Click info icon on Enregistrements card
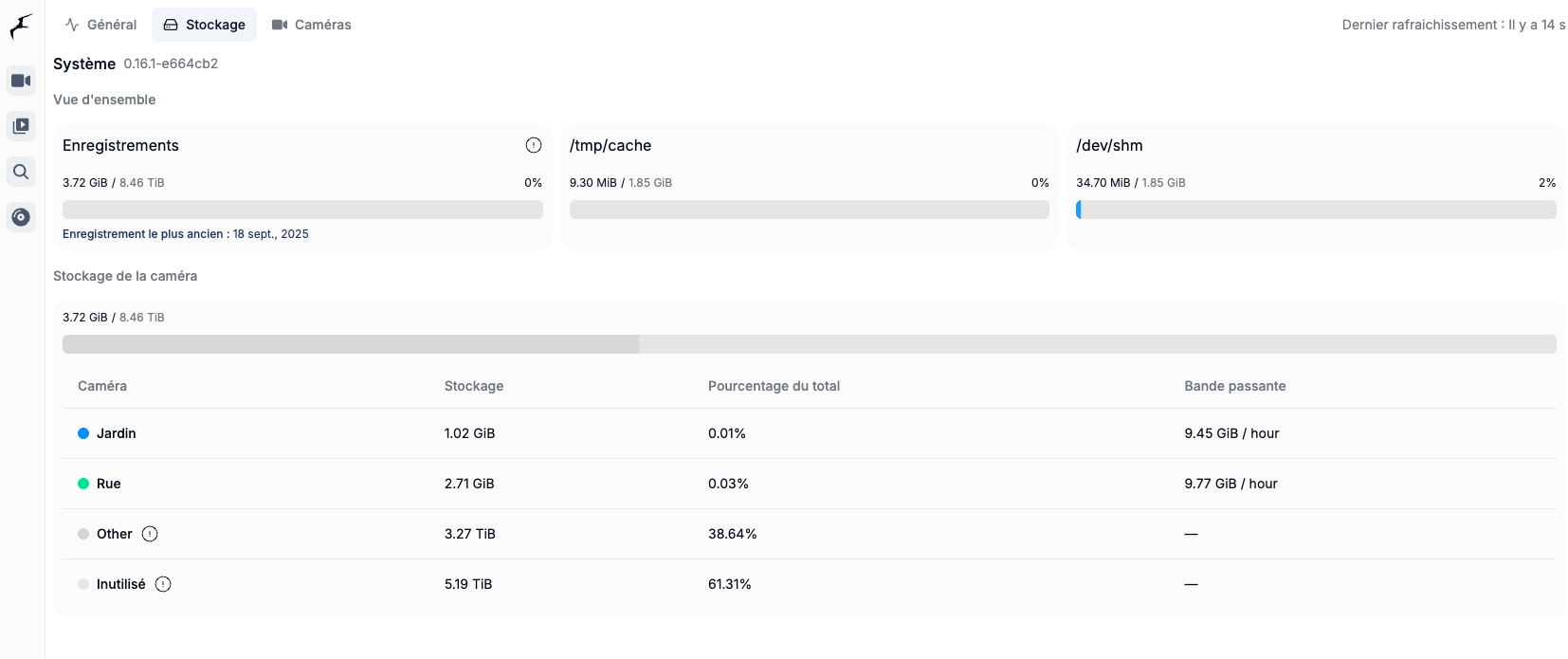This screenshot has height=659, width=1568. (534, 145)
